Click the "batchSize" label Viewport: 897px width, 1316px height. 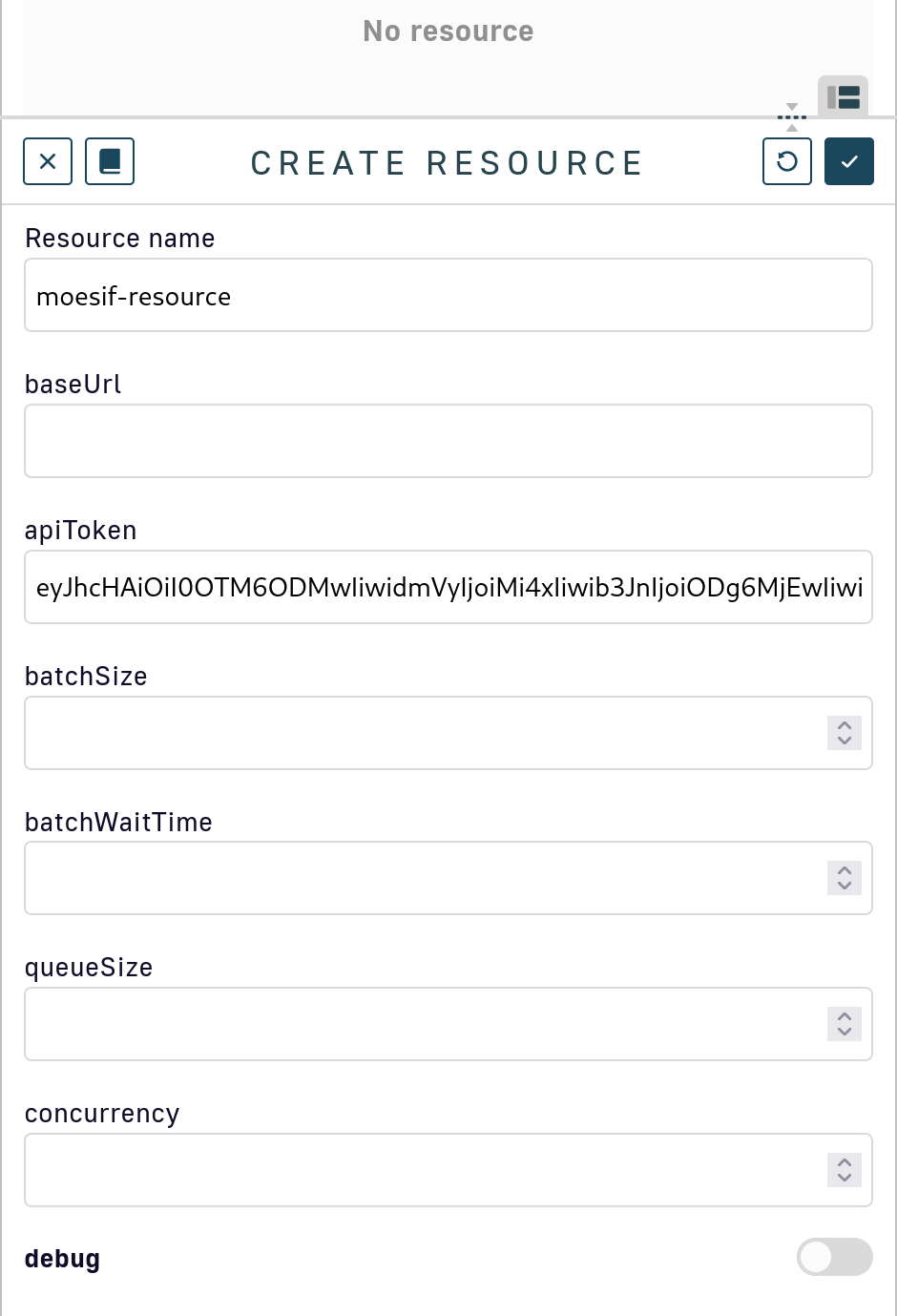(x=86, y=677)
